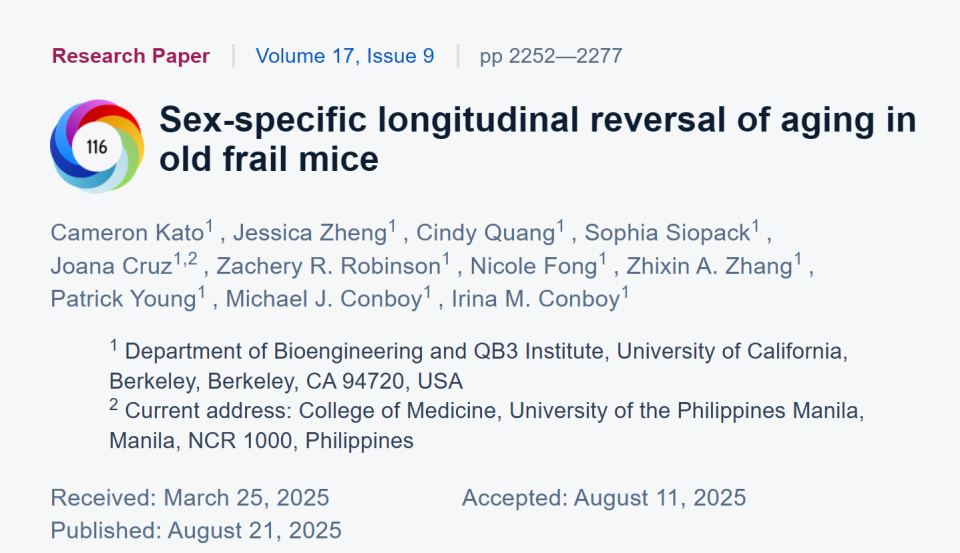Select author Zachery R. Robinson
Image resolution: width=960 pixels, height=553 pixels.
pyautogui.click(x=328, y=266)
